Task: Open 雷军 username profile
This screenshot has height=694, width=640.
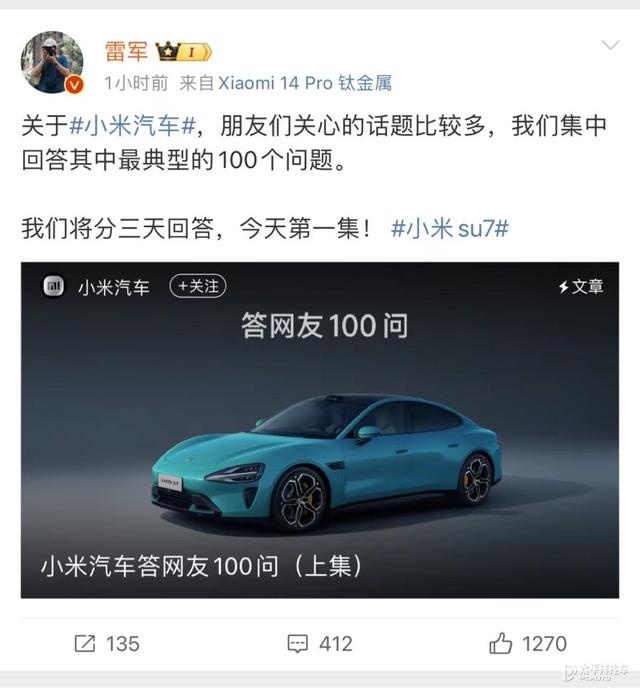Action: [126, 51]
